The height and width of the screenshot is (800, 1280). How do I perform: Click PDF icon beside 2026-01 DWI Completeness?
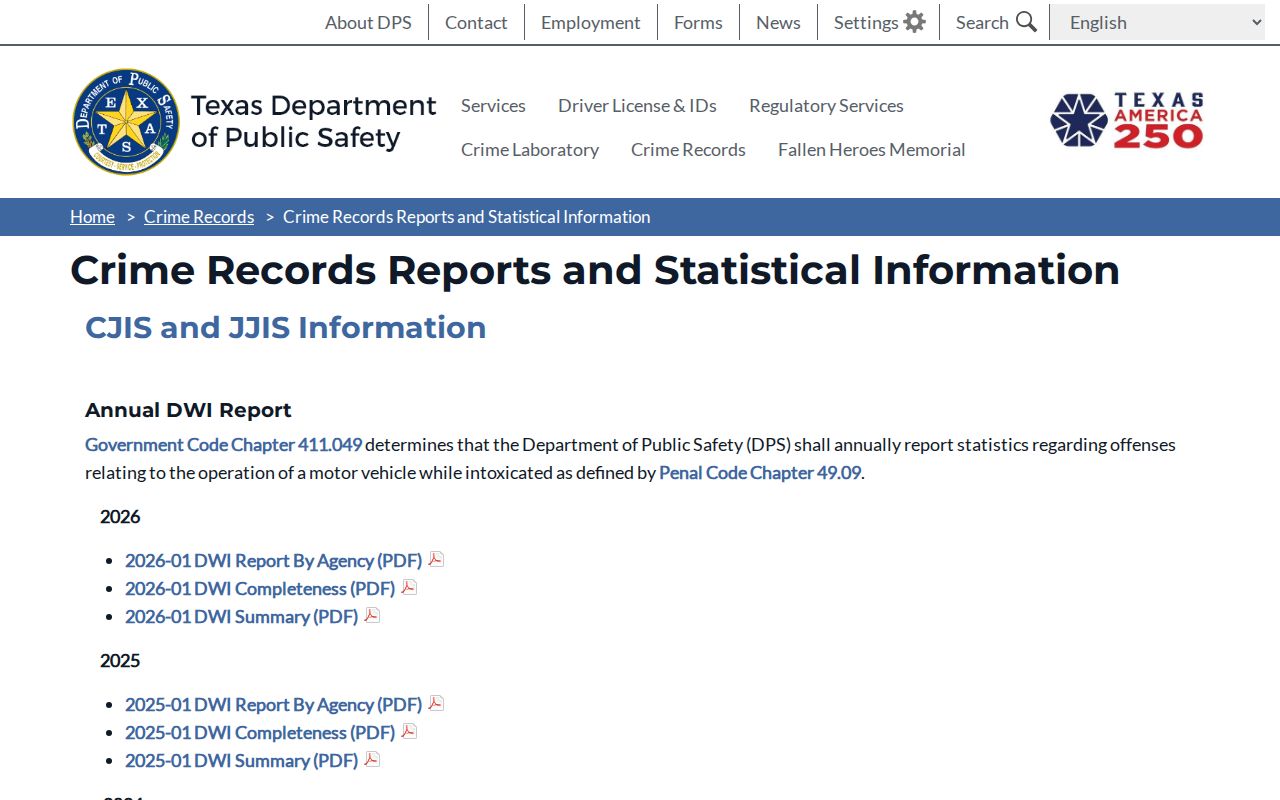tap(409, 587)
